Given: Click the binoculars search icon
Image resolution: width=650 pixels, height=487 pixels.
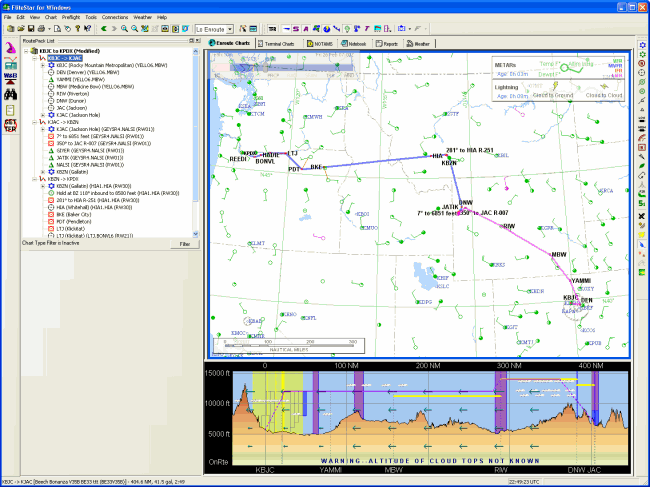Looking at the screenshot, I should click(10, 96).
